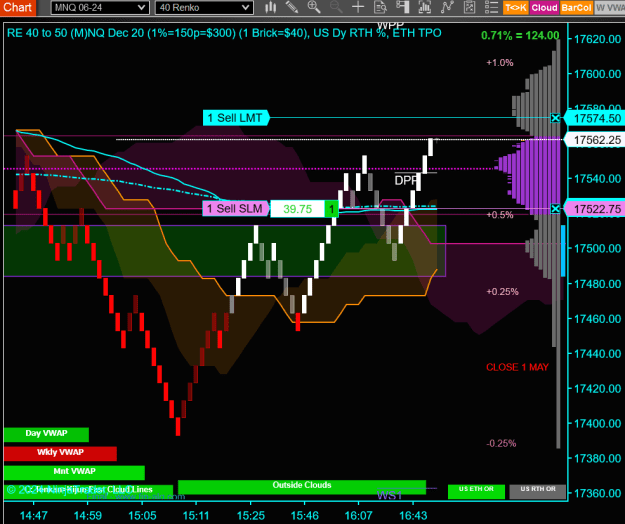Screen dimensions: 625x524
Task: Click the +1.0% level label
Action: [500, 63]
